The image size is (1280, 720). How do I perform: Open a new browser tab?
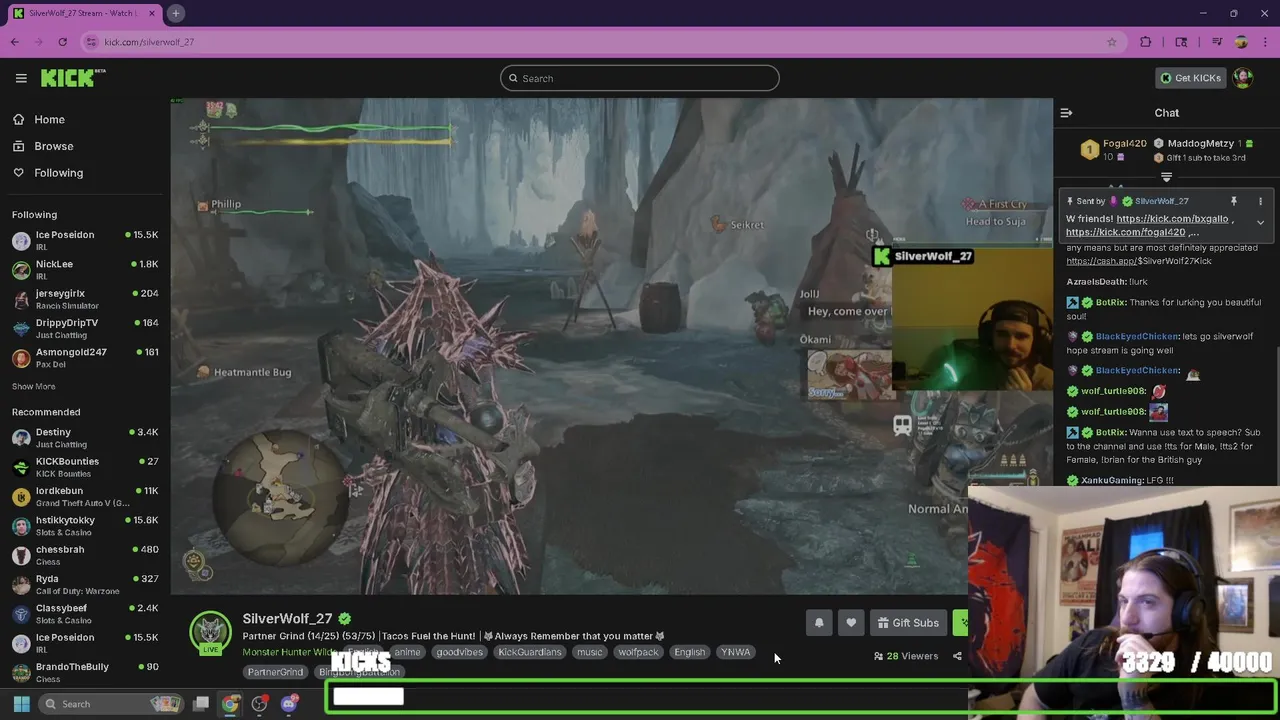(175, 13)
